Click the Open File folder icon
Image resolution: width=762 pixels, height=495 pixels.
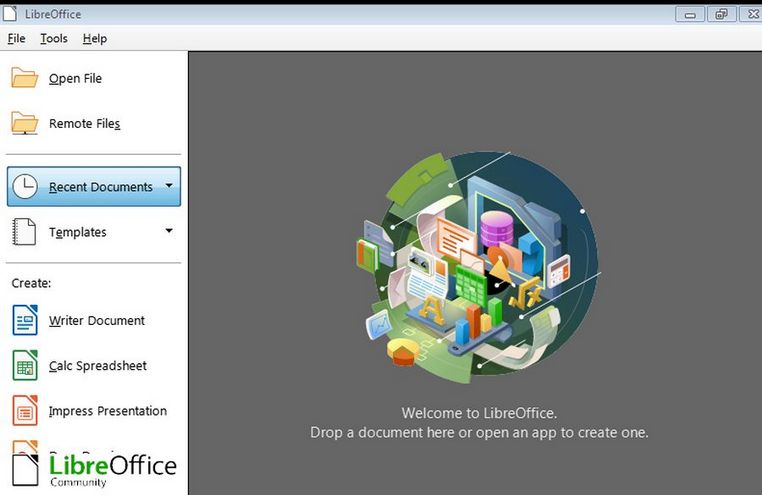point(24,78)
